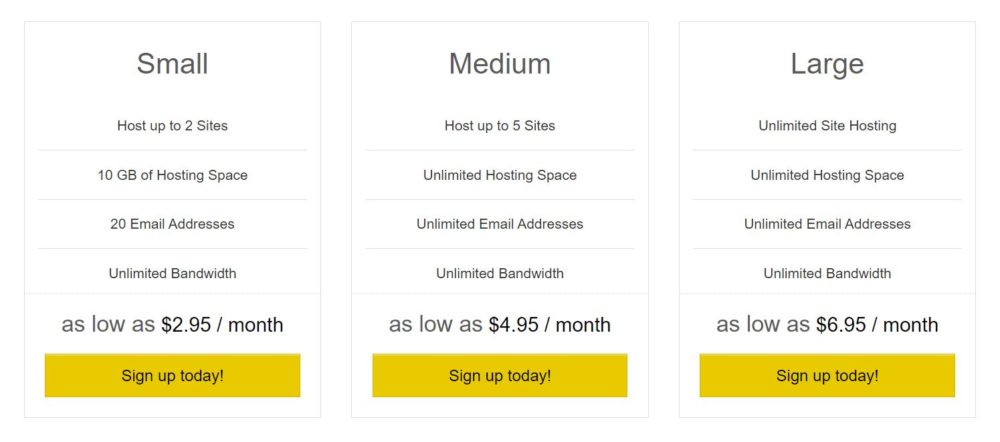Select the Large plan heading

pos(827,64)
